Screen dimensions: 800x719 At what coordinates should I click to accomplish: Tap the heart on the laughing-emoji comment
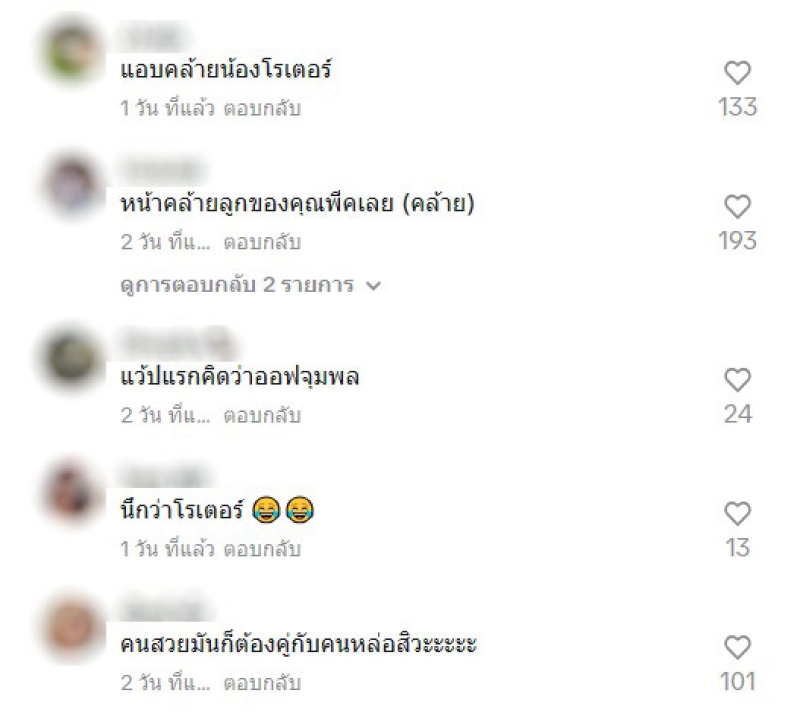point(737,513)
